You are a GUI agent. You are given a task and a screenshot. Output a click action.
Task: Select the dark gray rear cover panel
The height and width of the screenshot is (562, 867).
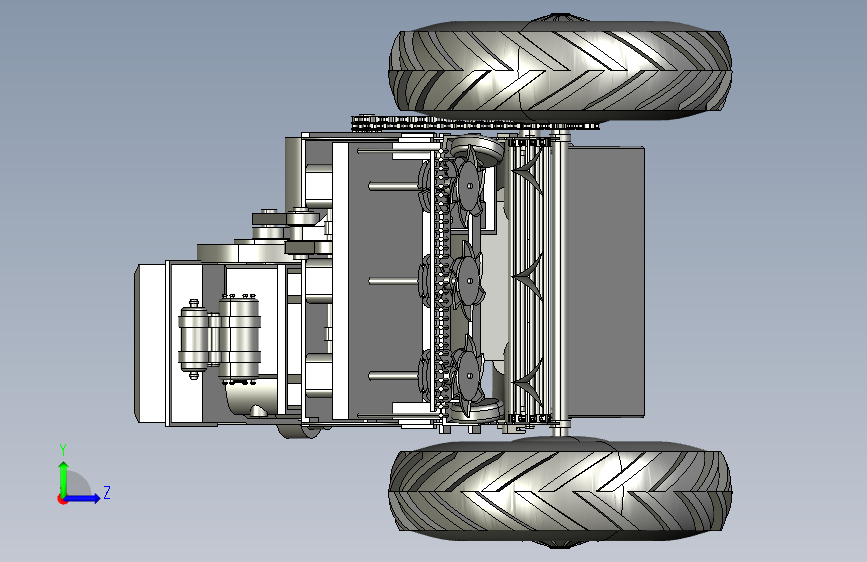[606, 281]
